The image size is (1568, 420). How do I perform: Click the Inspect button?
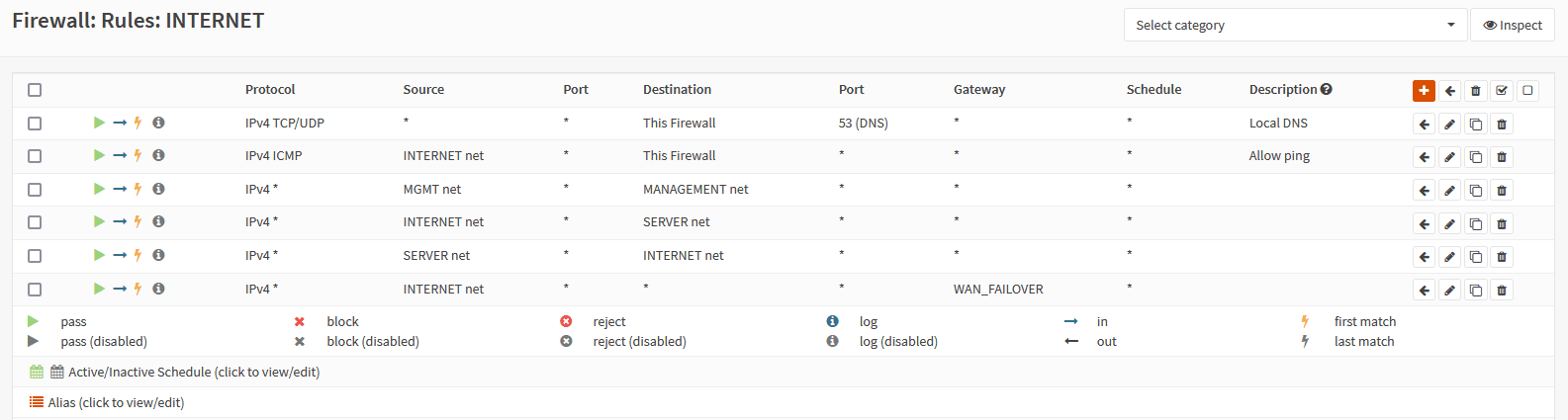[1512, 25]
